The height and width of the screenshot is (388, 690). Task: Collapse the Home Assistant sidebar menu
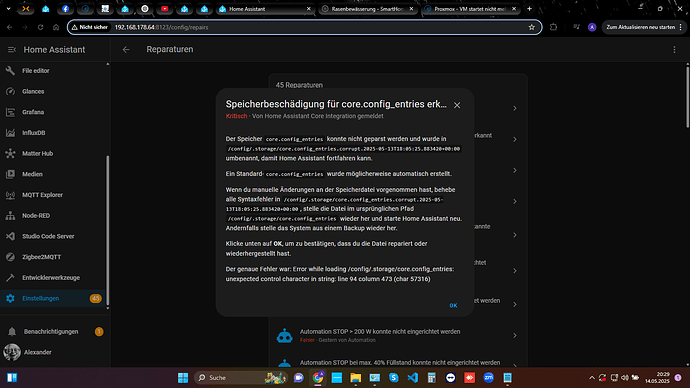click(12, 50)
